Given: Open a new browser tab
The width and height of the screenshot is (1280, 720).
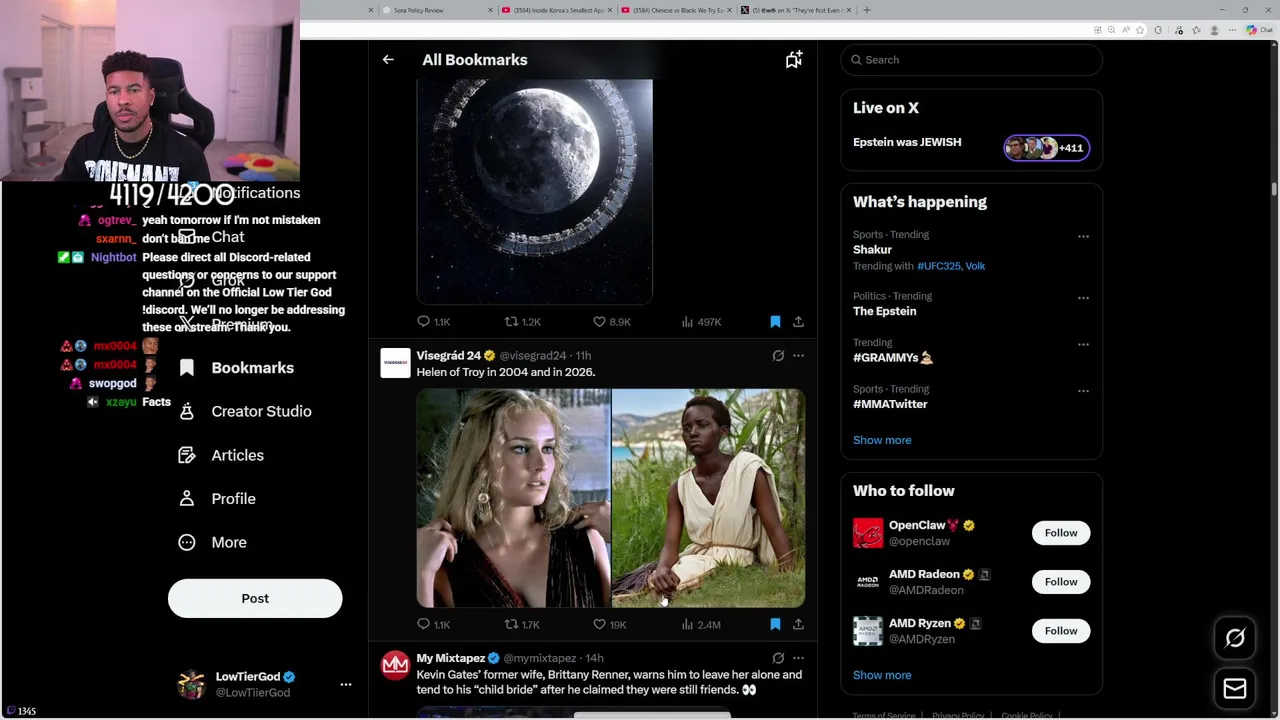Looking at the screenshot, I should tap(867, 10).
